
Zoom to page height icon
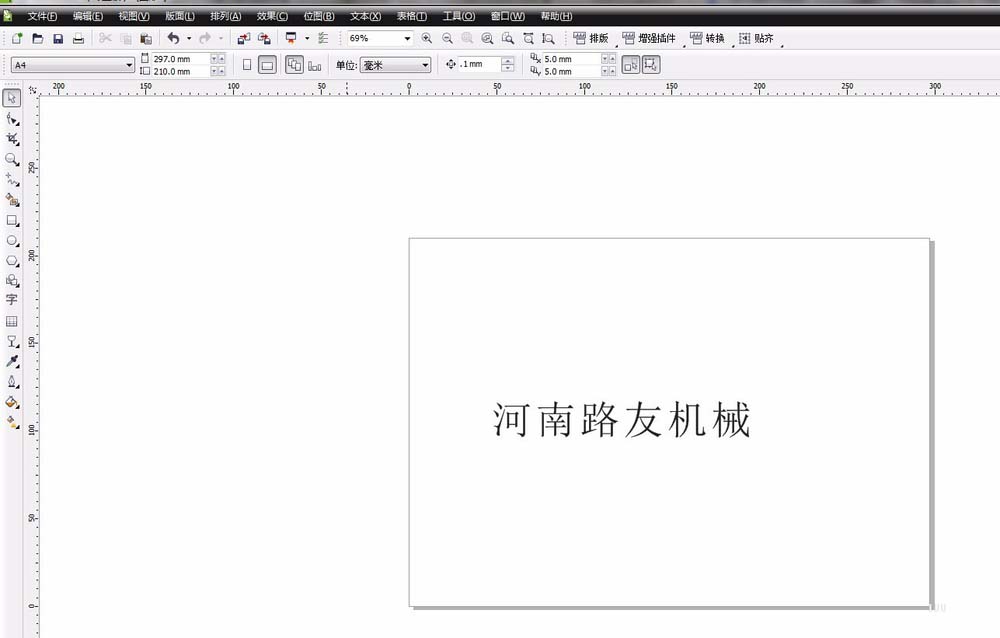[x=548, y=38]
